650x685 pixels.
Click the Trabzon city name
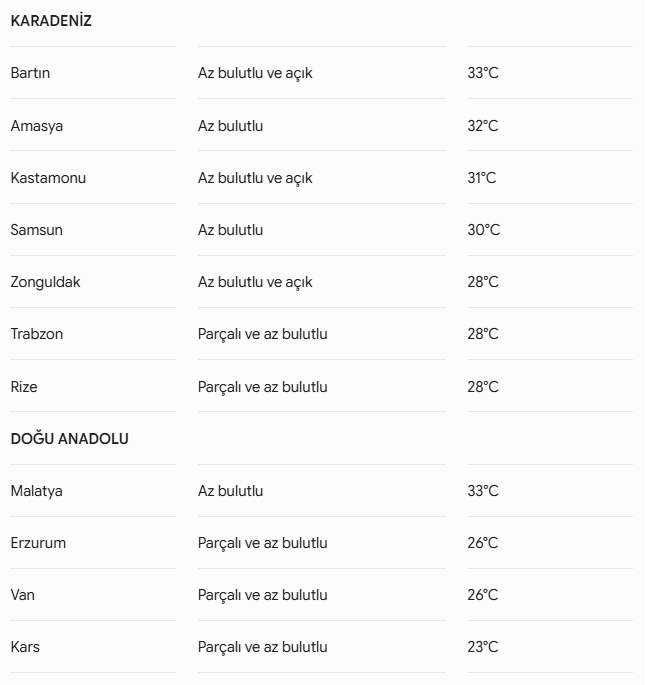37,334
